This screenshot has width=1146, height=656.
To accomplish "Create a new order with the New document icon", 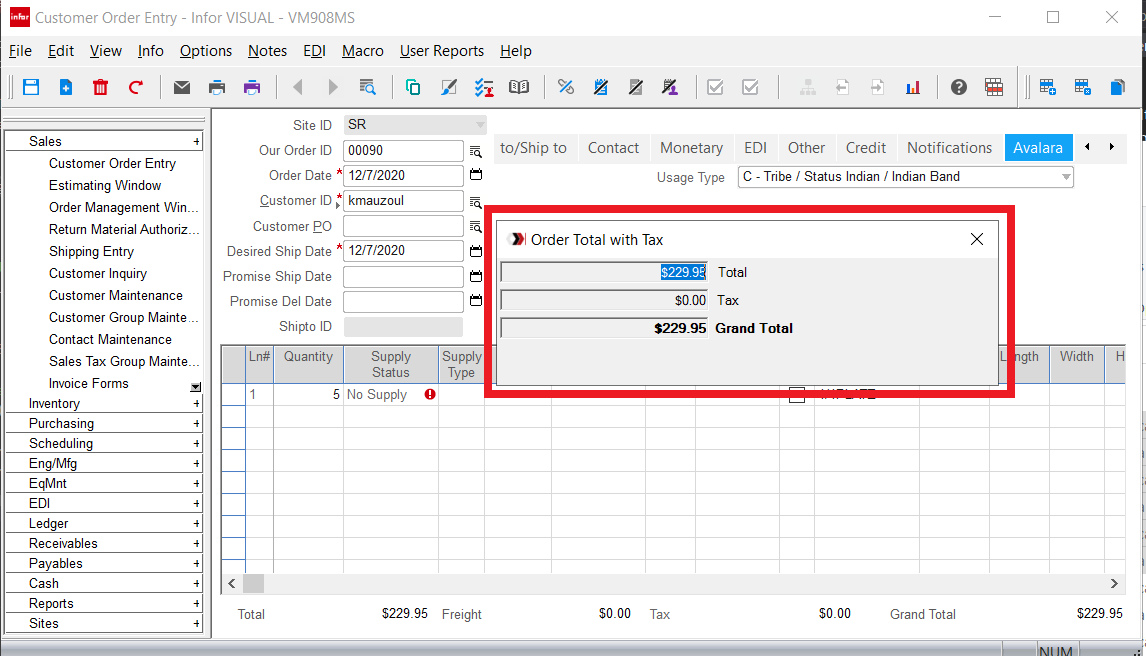I will click(66, 87).
